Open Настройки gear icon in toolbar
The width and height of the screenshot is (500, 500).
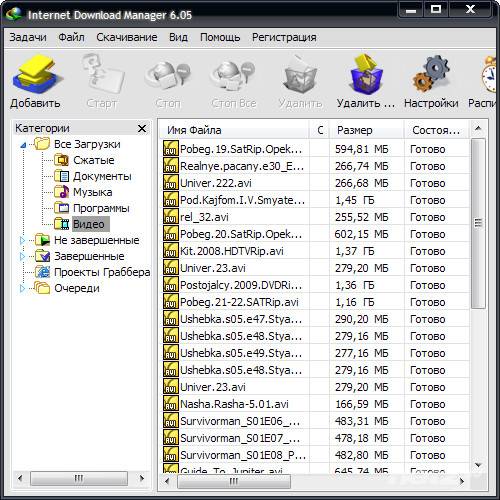click(431, 75)
